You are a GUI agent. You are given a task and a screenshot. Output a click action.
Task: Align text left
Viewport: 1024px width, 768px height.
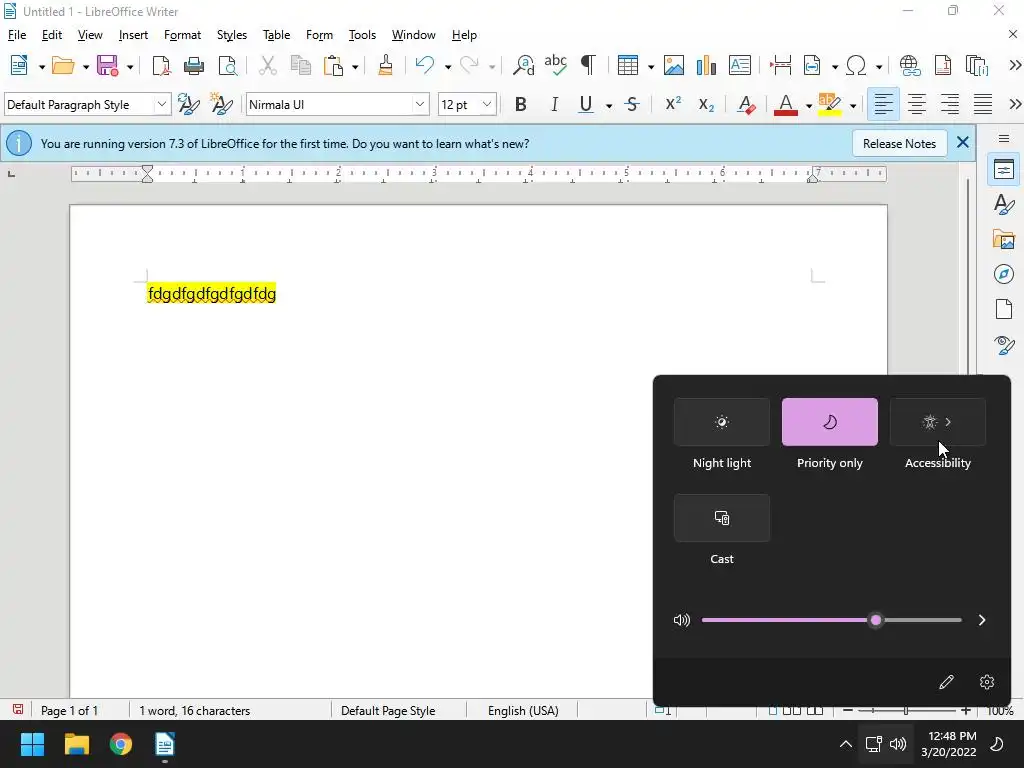point(883,104)
